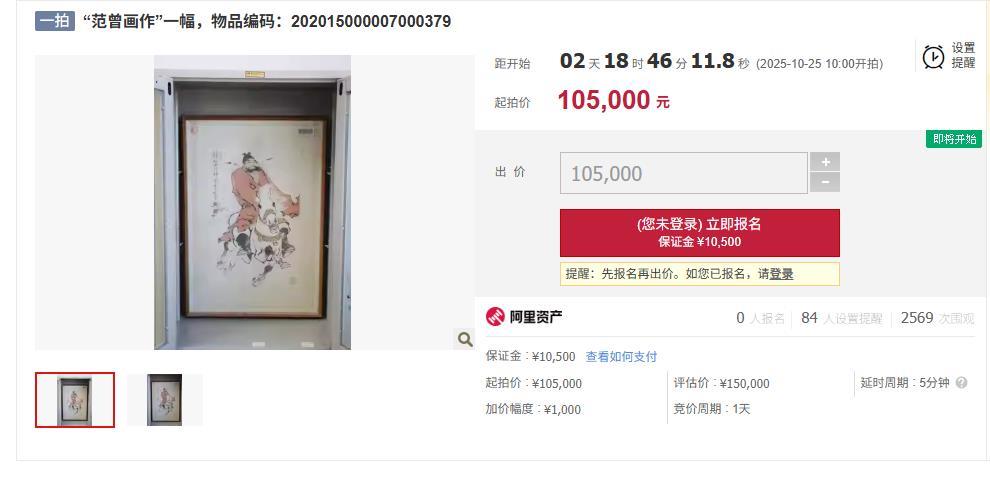Select the first painting thumbnail
This screenshot has height=480, width=990.
coord(75,400)
